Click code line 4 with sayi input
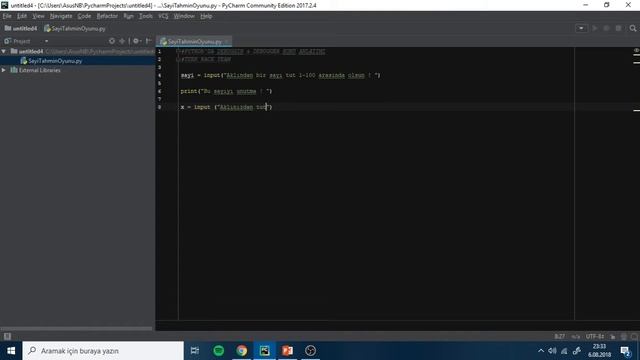Image resolution: width=640 pixels, height=360 pixels. pyautogui.click(x=280, y=76)
